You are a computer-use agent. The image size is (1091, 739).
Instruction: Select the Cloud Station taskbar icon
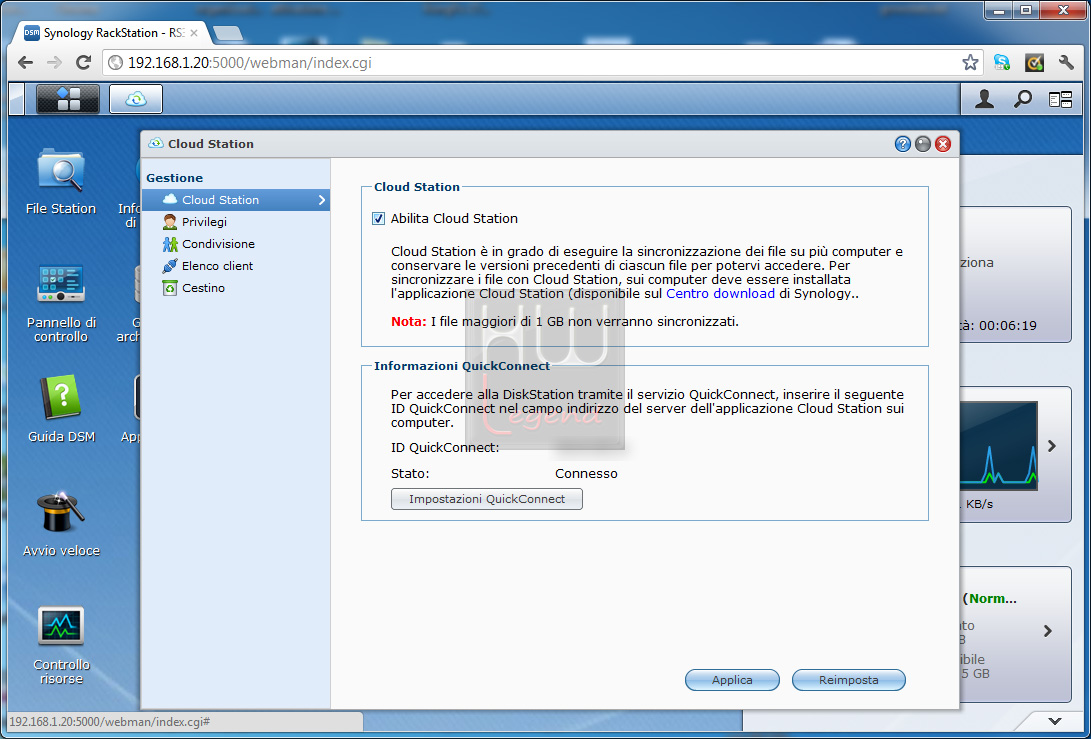(136, 99)
